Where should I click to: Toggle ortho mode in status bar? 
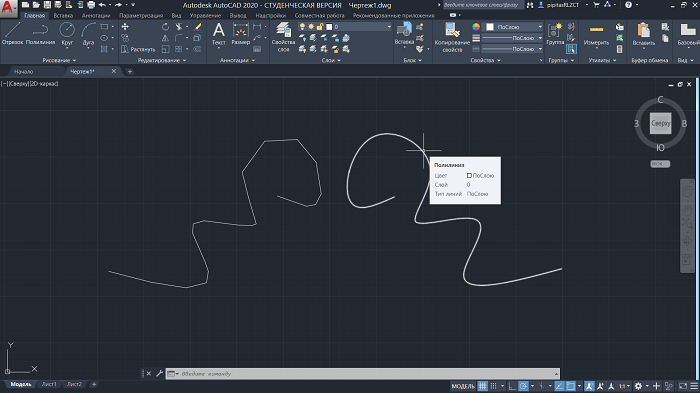(512, 386)
